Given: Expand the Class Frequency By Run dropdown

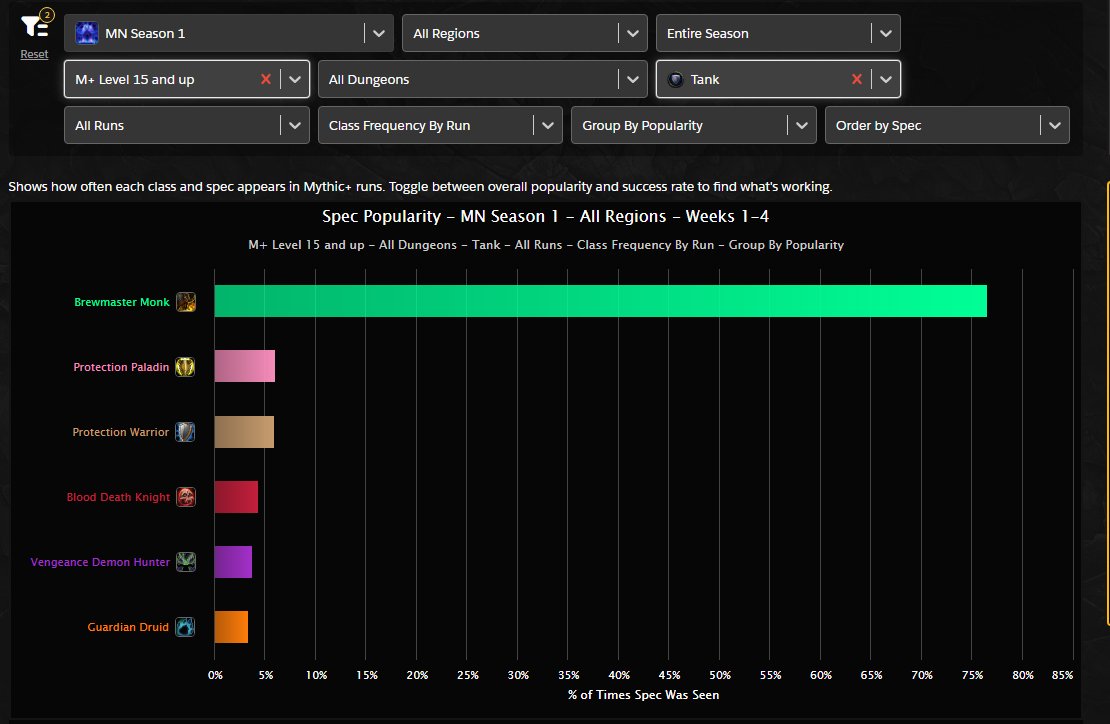Looking at the screenshot, I should (548, 125).
